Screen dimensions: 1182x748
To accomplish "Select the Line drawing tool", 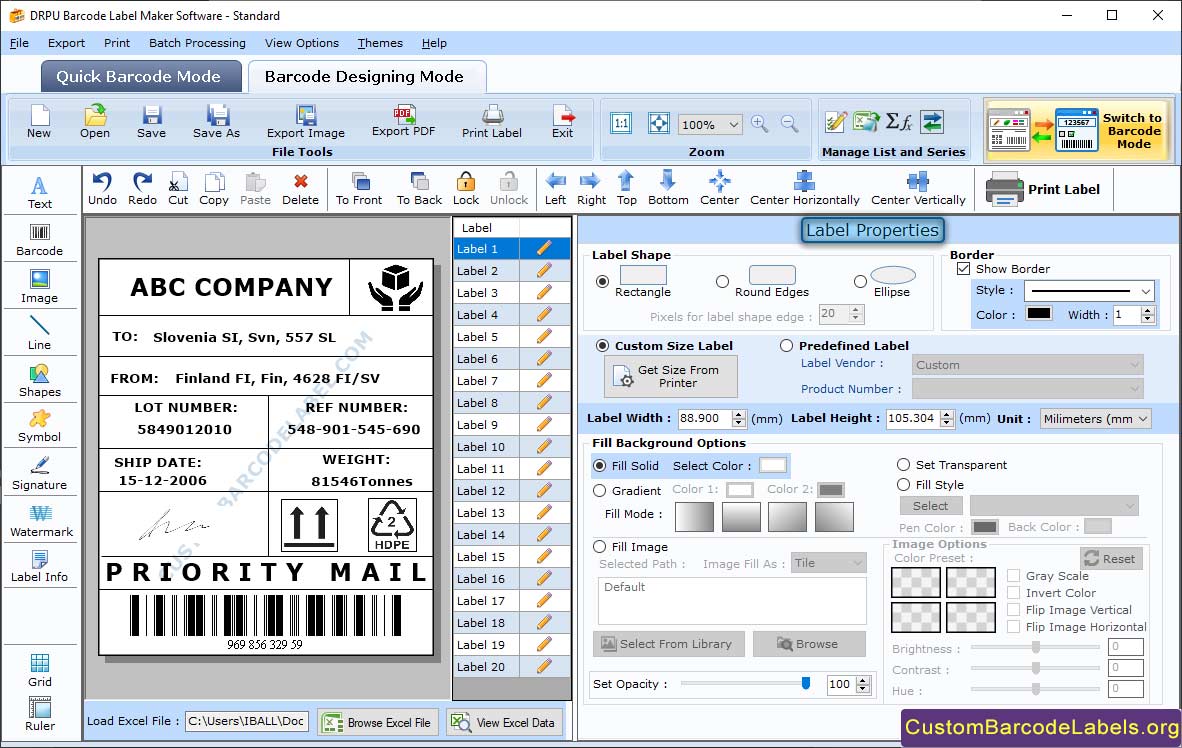I will click(39, 334).
